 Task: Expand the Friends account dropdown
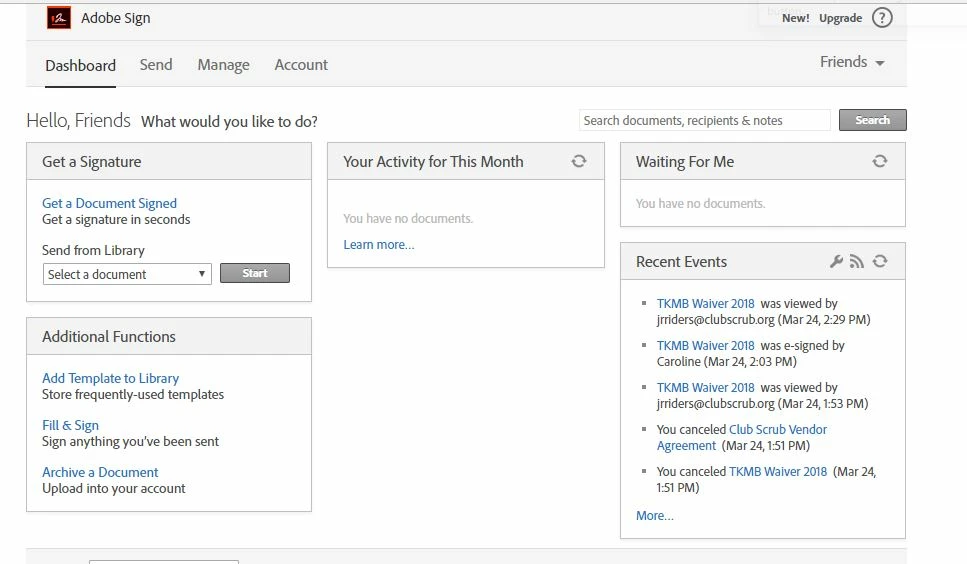(852, 62)
